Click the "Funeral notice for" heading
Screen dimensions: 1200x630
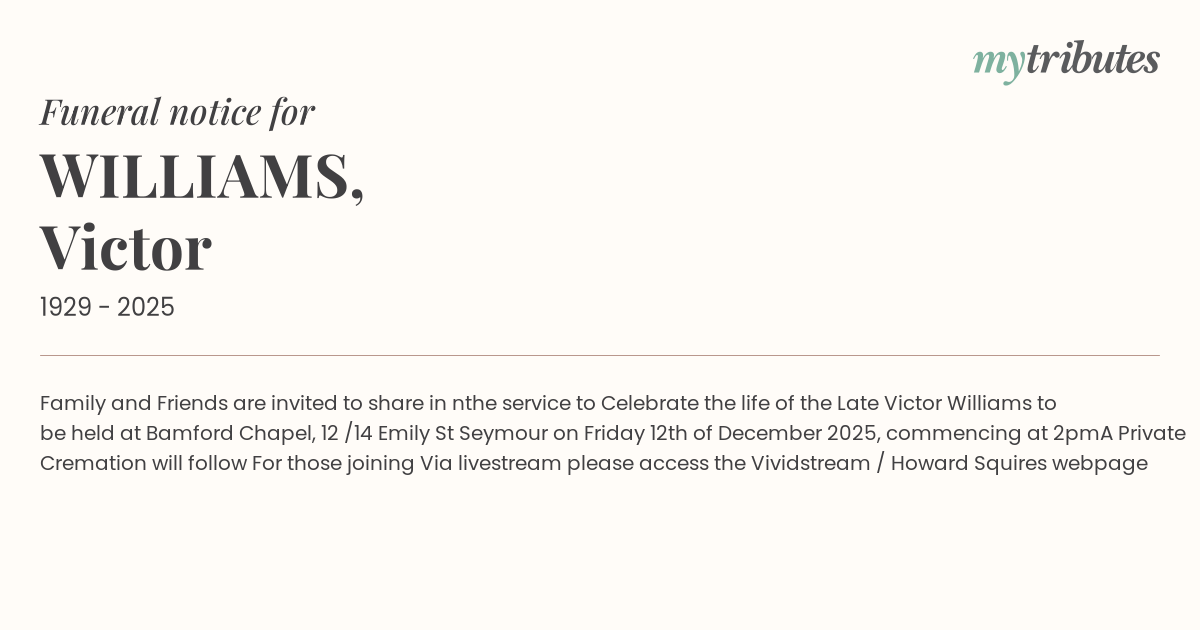point(177,112)
